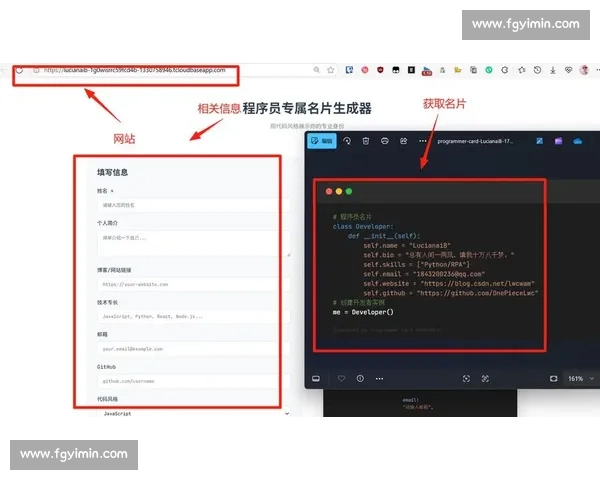Screen dimensions: 600x480
Task: Open the zoom magnifier icon in address bar
Action: point(316,70)
